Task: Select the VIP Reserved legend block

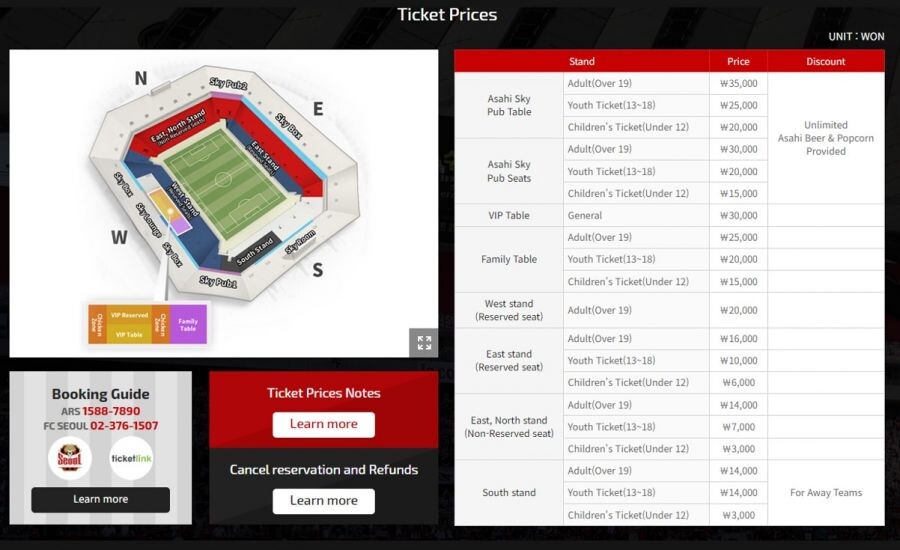Action: click(129, 315)
